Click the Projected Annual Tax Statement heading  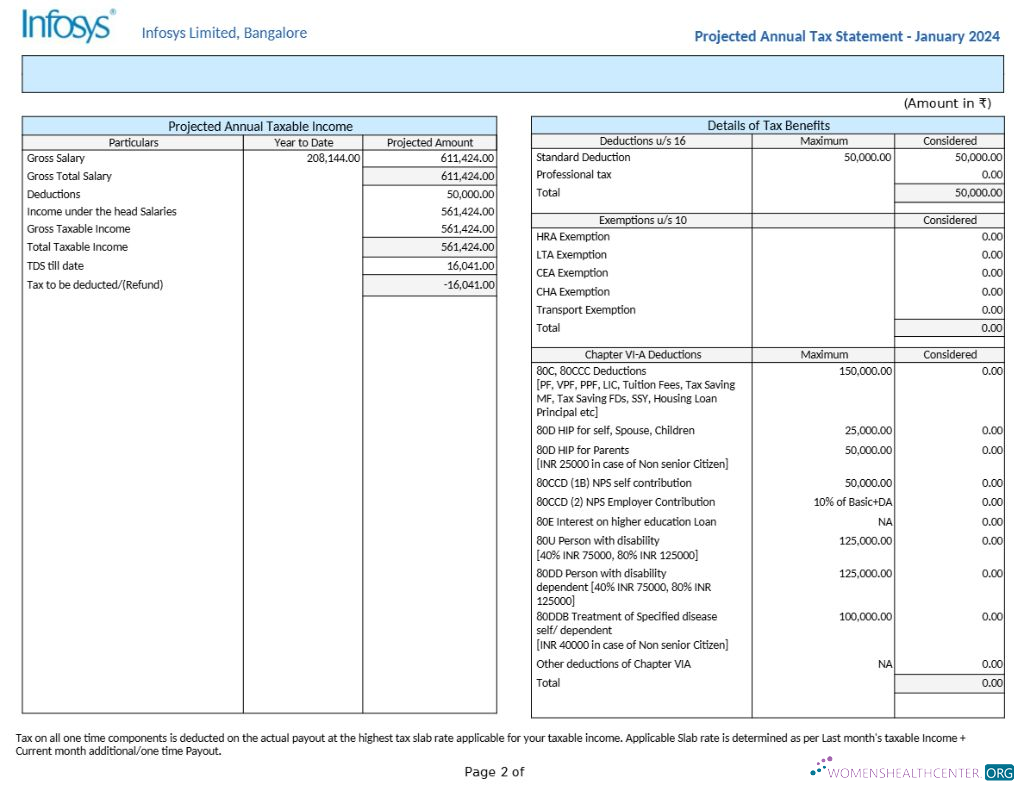845,36
